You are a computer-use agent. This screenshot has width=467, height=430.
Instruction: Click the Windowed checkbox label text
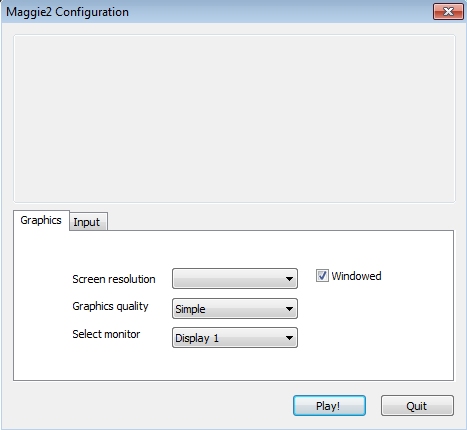tap(356, 276)
